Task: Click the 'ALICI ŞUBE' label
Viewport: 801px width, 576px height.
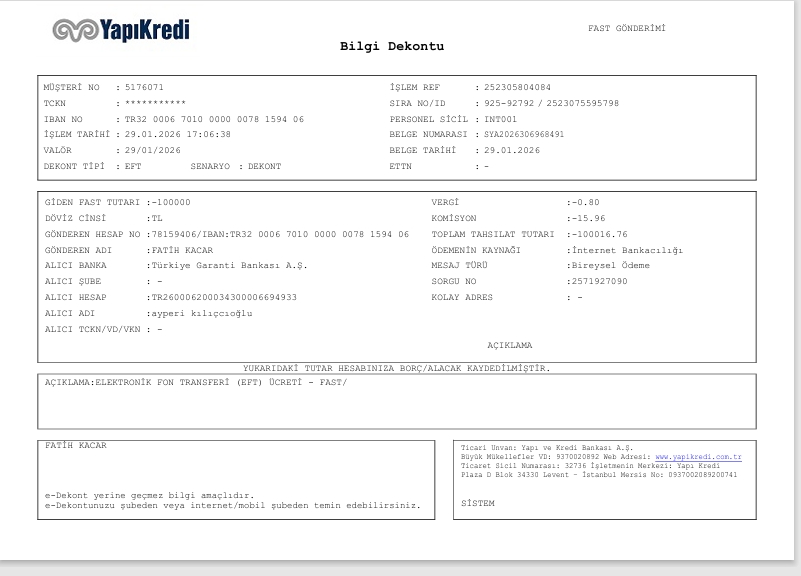Action: (73, 281)
